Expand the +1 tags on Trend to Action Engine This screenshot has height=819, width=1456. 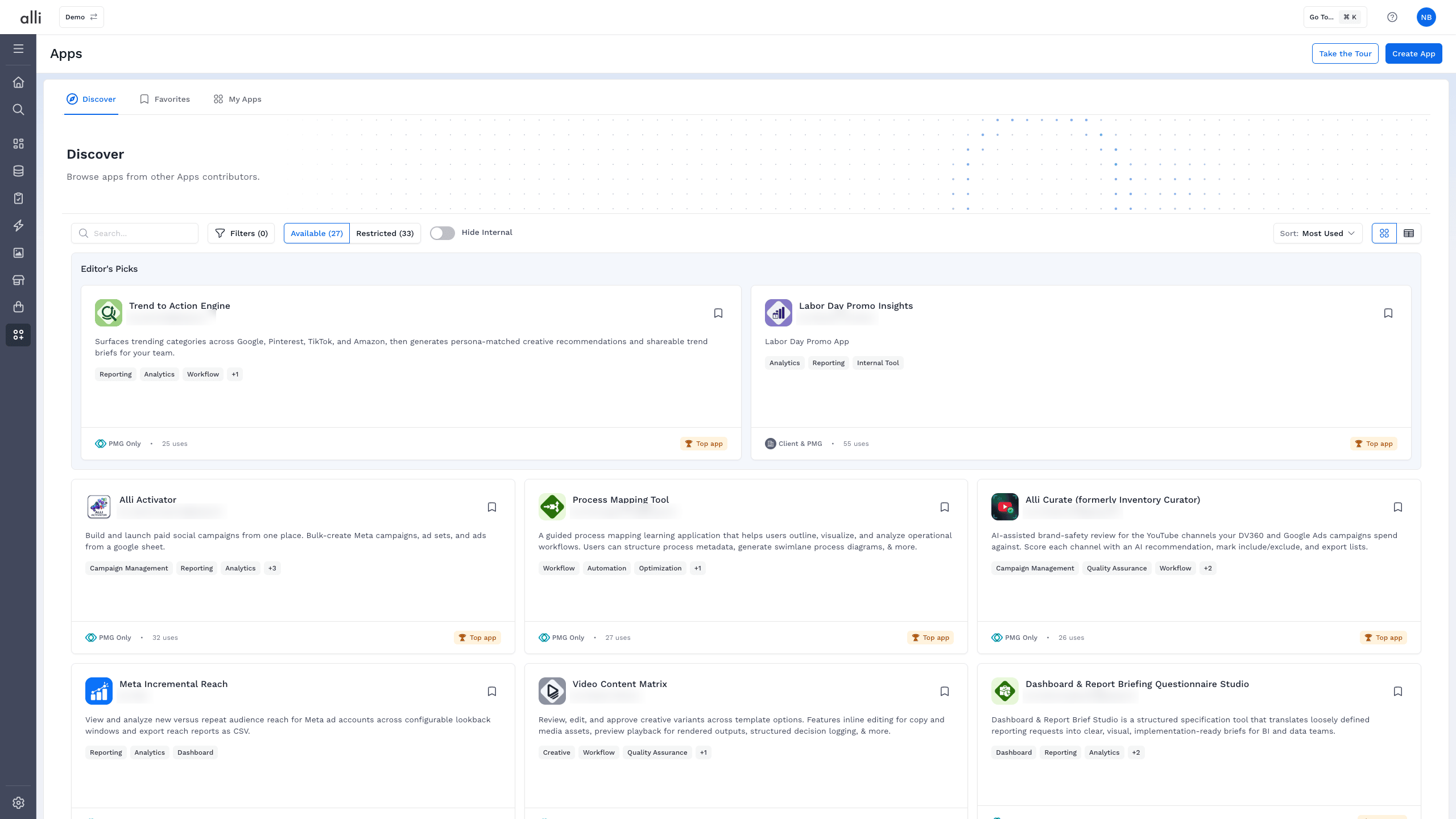pyautogui.click(x=235, y=374)
